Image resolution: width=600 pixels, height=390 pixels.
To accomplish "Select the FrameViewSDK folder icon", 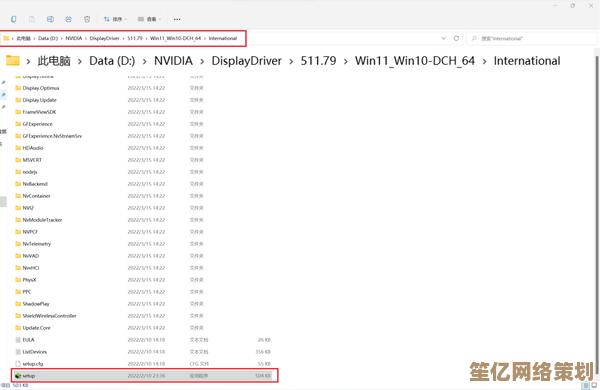I will pyautogui.click(x=18, y=112).
